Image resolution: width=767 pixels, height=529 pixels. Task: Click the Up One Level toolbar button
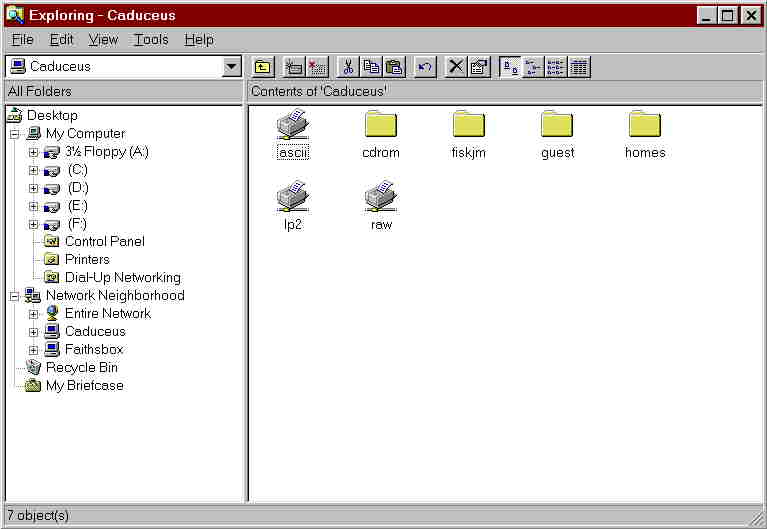263,67
